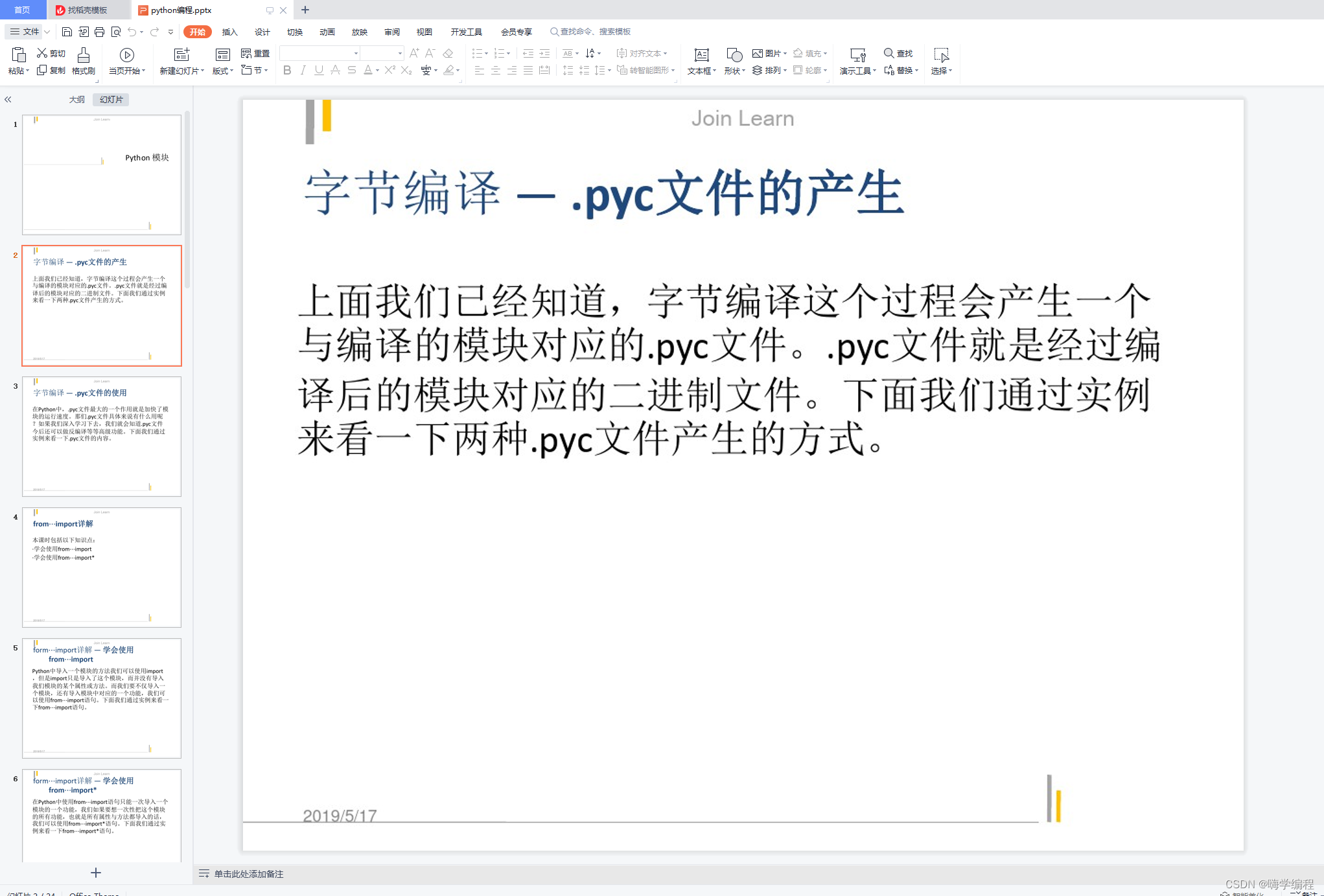Go to the 首页 home tab
The width and height of the screenshot is (1324, 896).
[x=22, y=10]
